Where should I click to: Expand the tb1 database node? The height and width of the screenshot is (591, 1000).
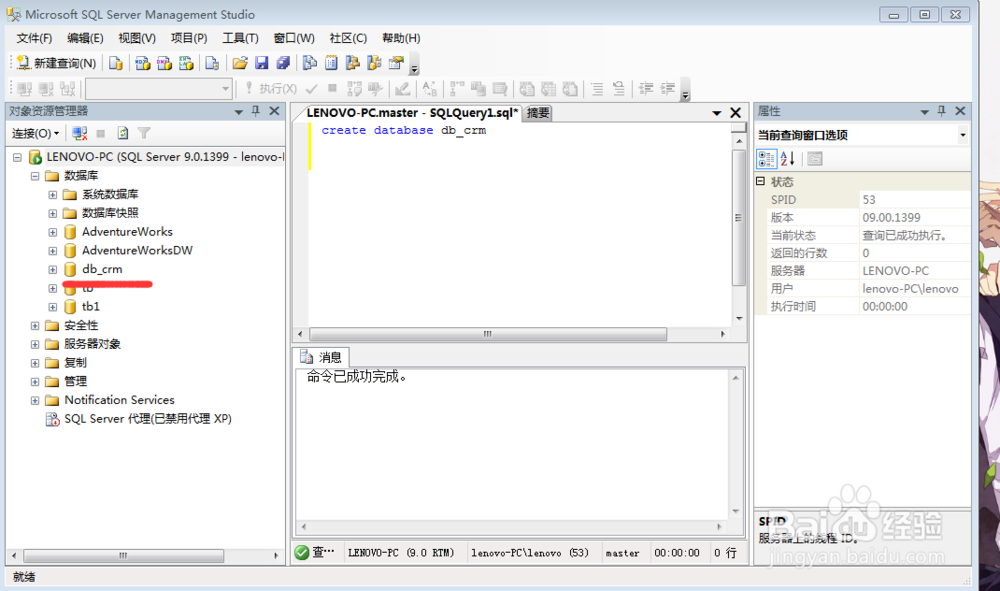[x=53, y=307]
